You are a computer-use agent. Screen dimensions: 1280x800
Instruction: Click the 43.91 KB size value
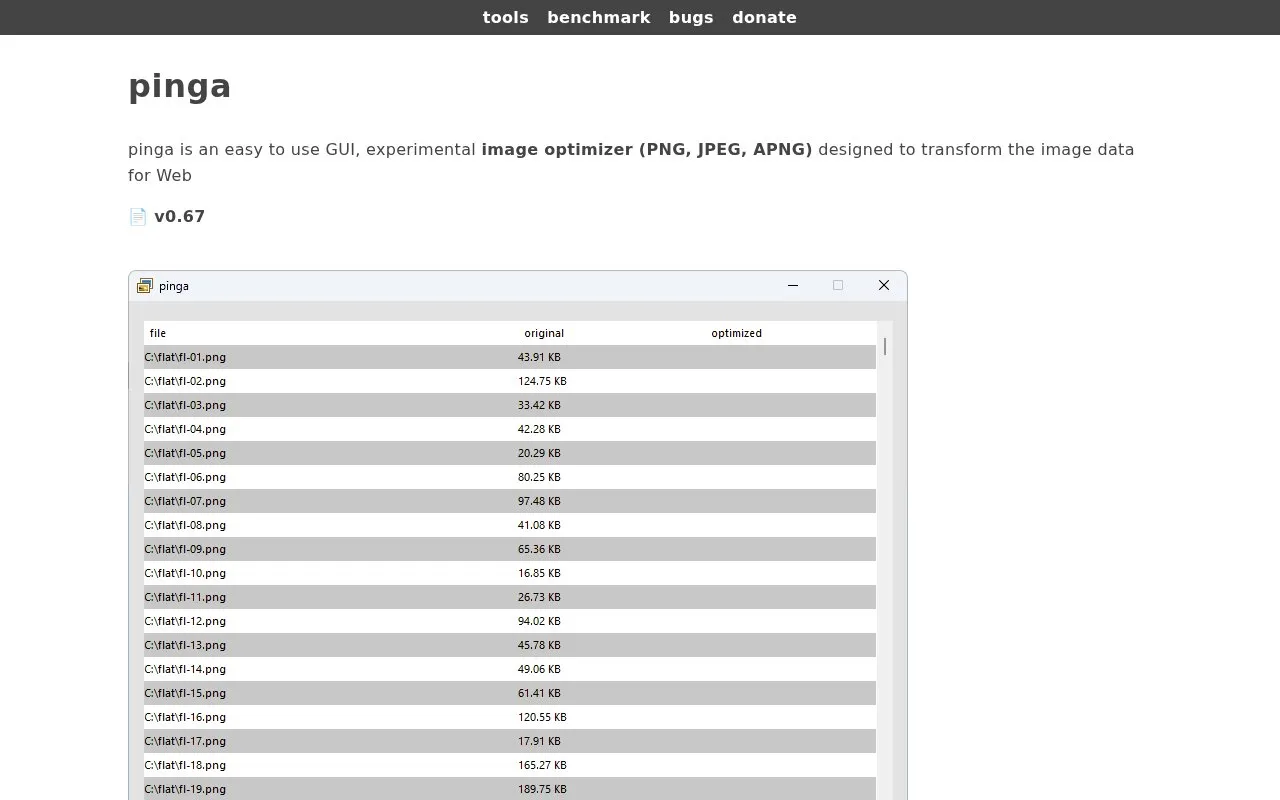(x=539, y=357)
